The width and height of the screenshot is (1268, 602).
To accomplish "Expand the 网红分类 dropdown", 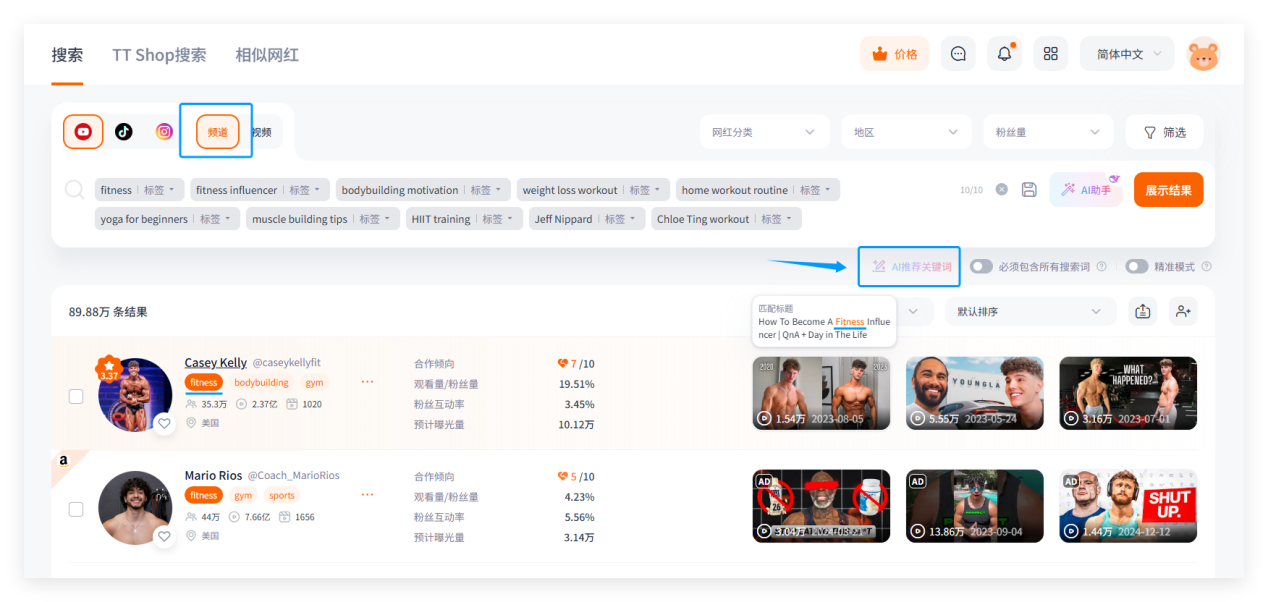I will click(764, 132).
